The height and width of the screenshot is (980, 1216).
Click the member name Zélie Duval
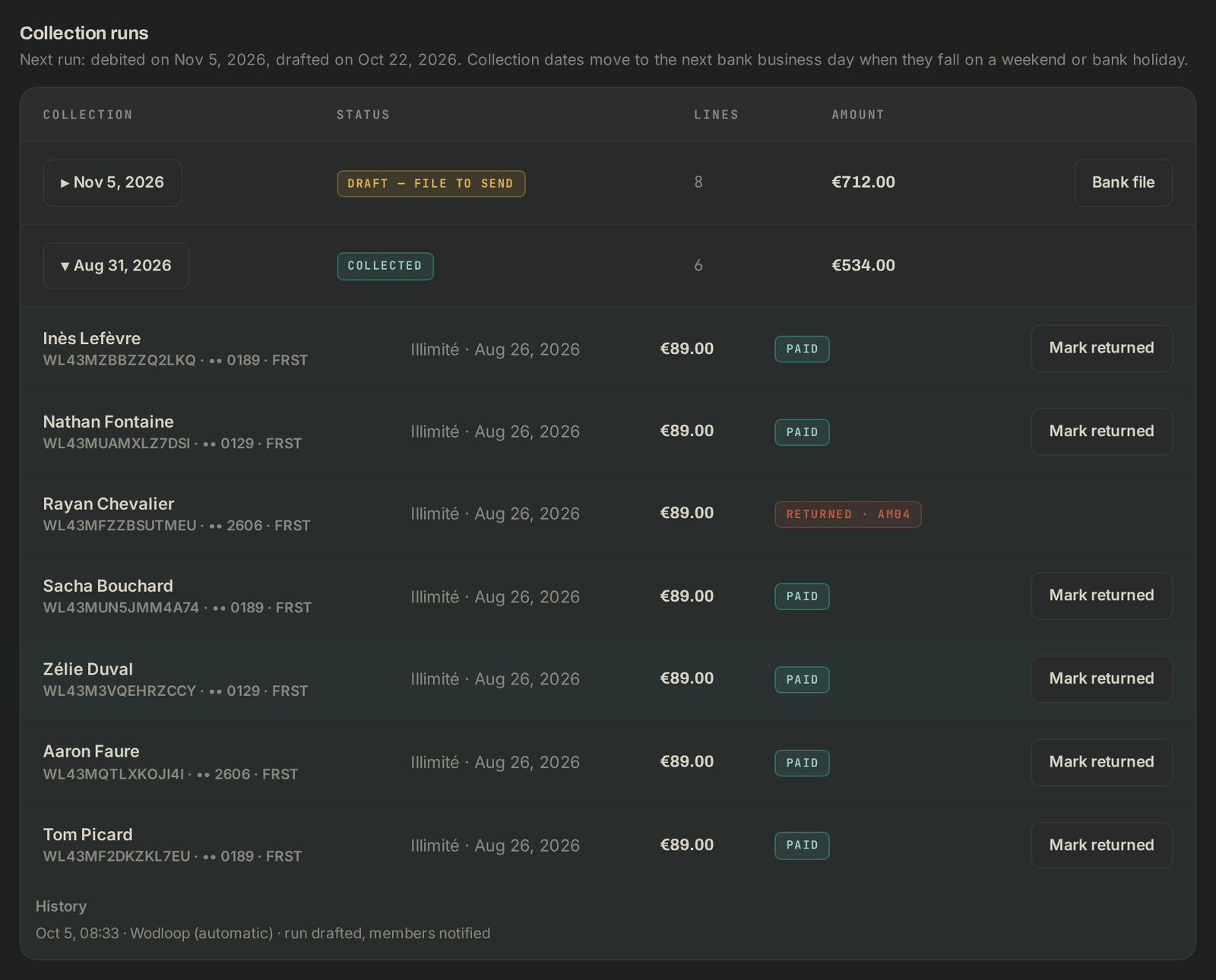pyautogui.click(x=88, y=669)
